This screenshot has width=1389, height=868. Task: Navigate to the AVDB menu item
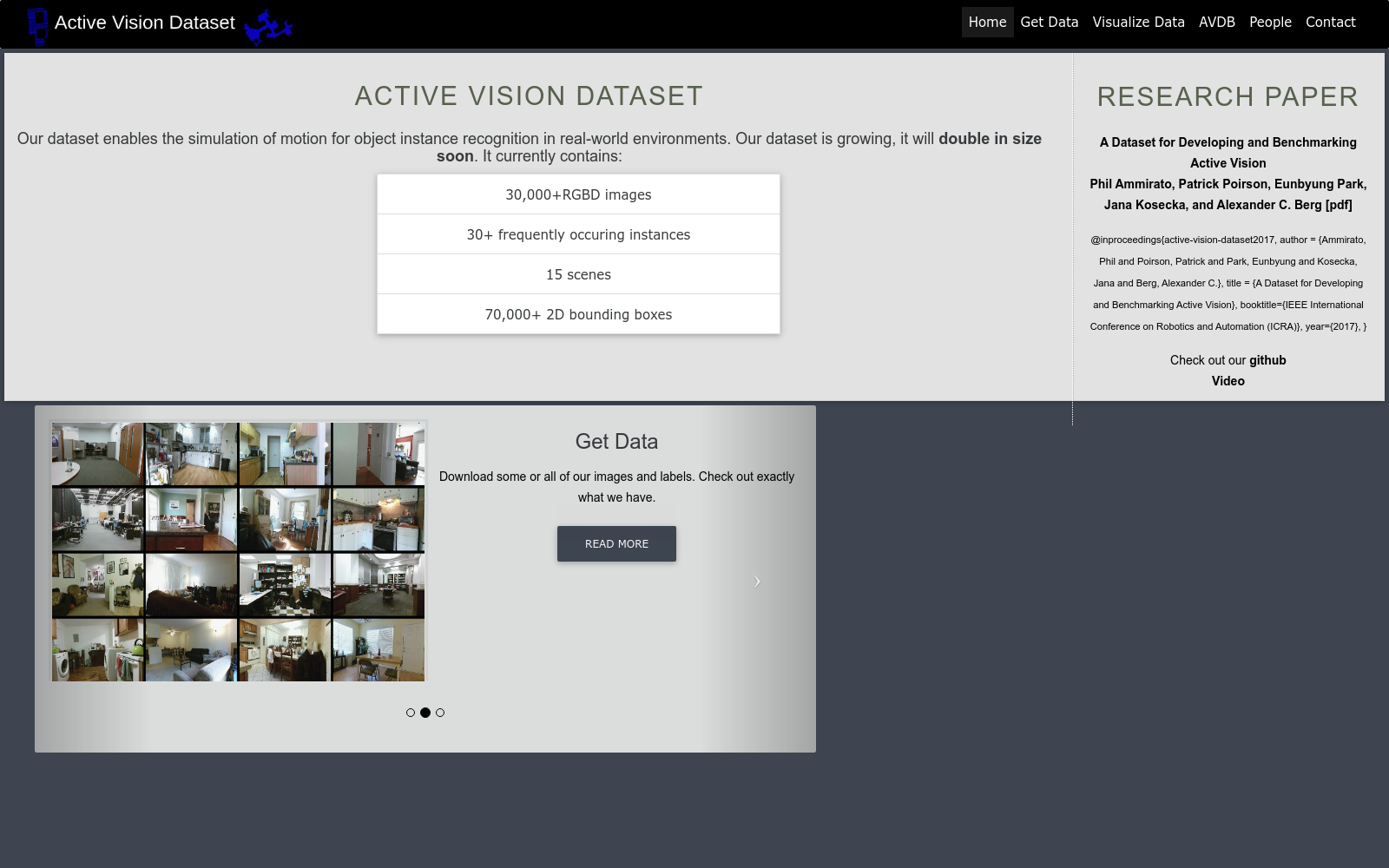tap(1216, 23)
